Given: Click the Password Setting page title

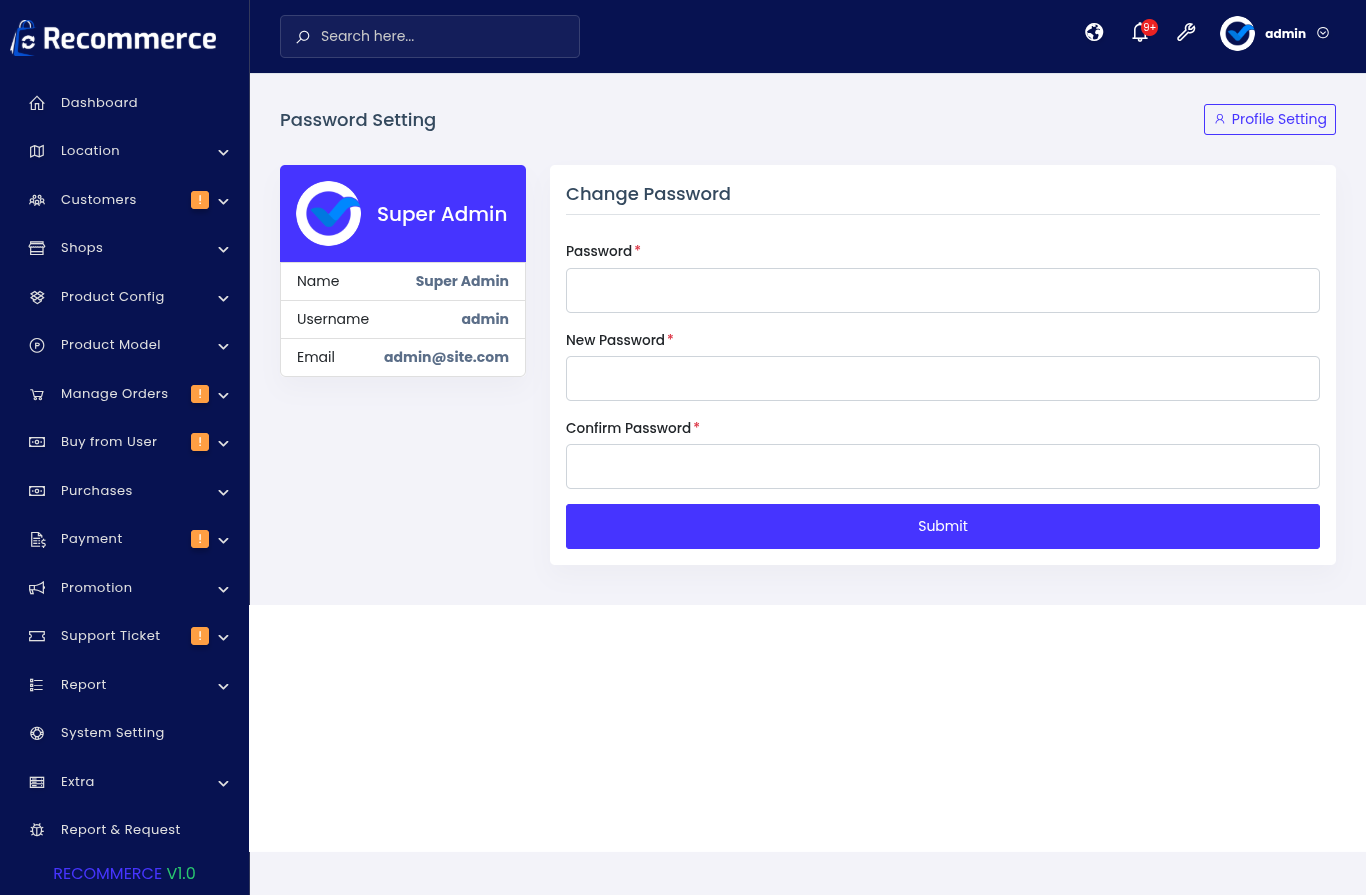Looking at the screenshot, I should (358, 120).
